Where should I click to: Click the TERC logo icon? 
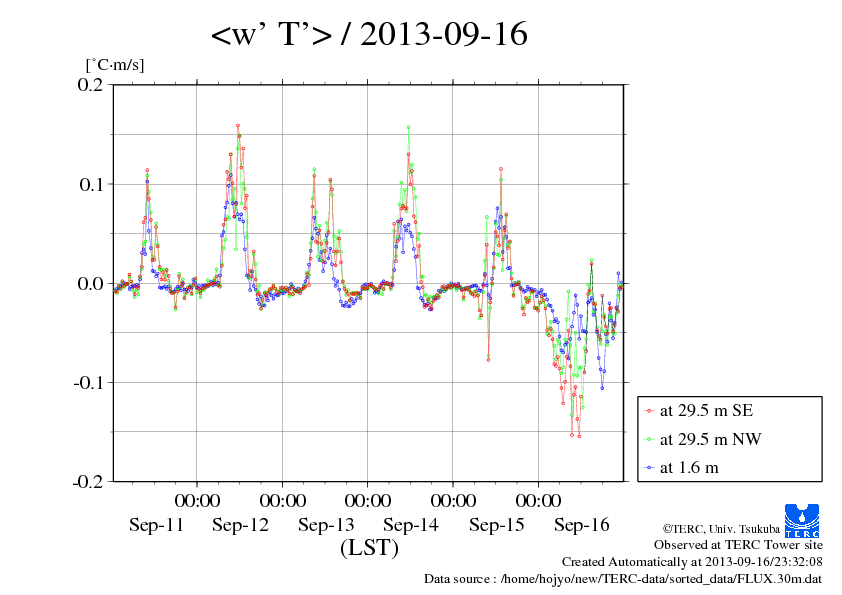point(802,520)
